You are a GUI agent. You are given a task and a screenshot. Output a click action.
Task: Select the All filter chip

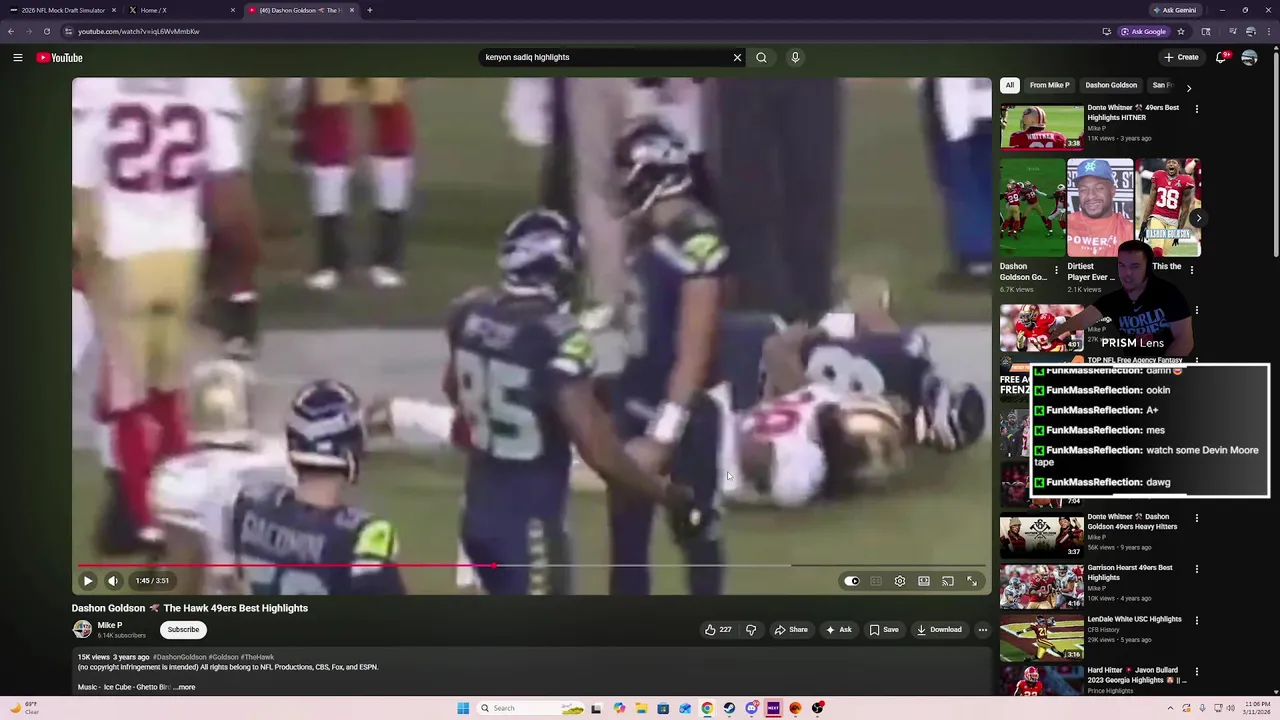point(1010,85)
